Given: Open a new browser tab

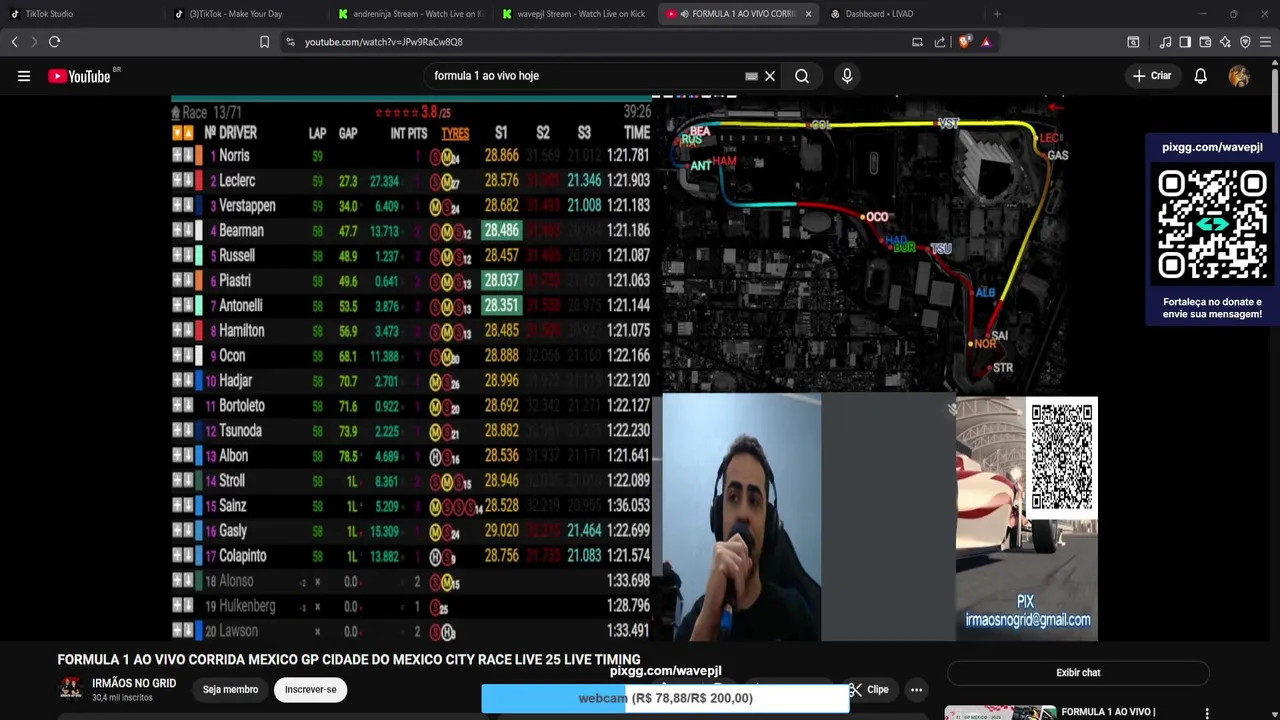Looking at the screenshot, I should [997, 14].
